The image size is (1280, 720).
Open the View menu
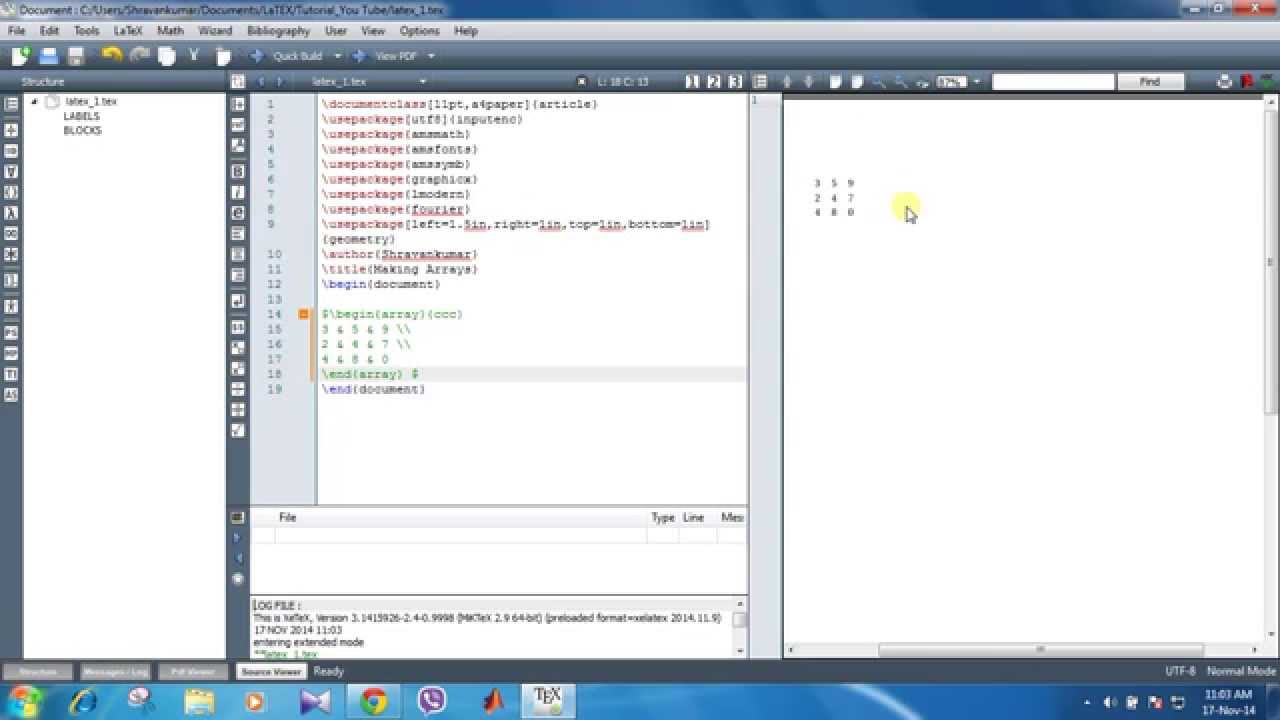(x=373, y=31)
